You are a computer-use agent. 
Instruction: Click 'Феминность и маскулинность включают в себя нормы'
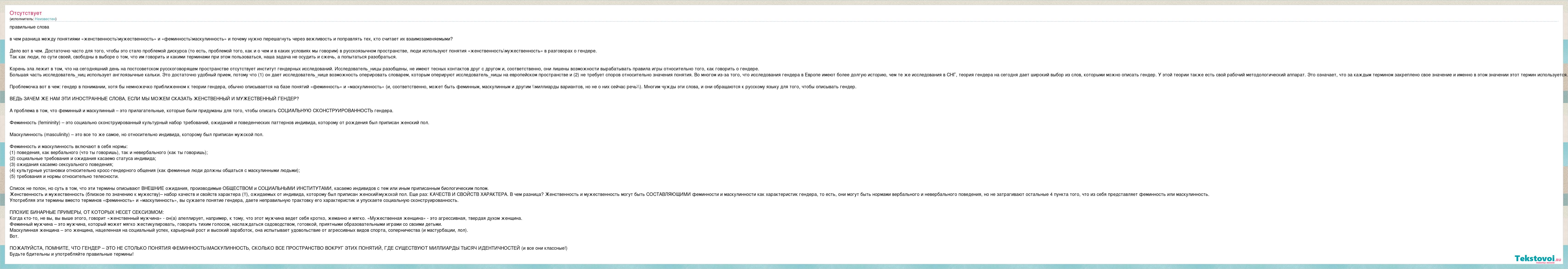[x=69, y=146]
